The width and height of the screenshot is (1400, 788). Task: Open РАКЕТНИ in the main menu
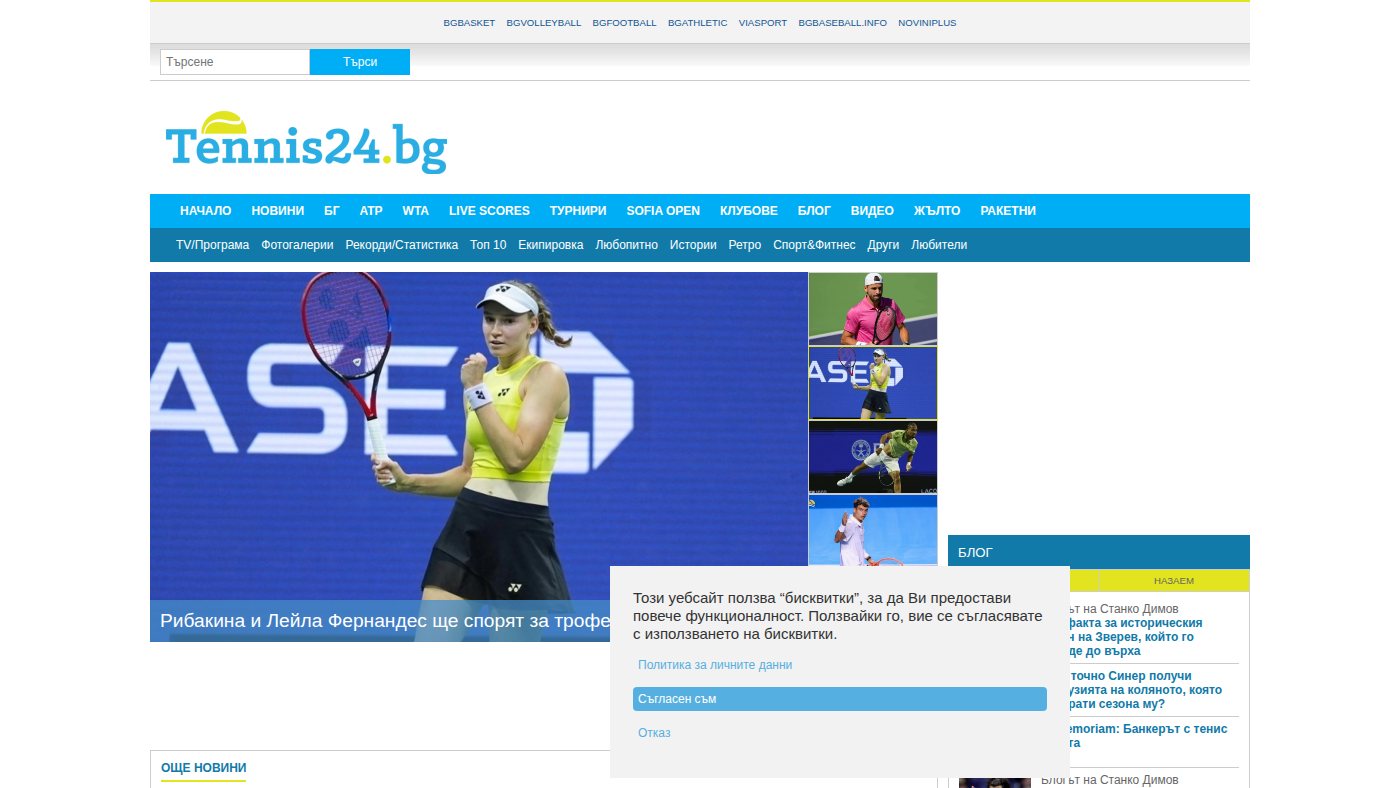(1008, 211)
